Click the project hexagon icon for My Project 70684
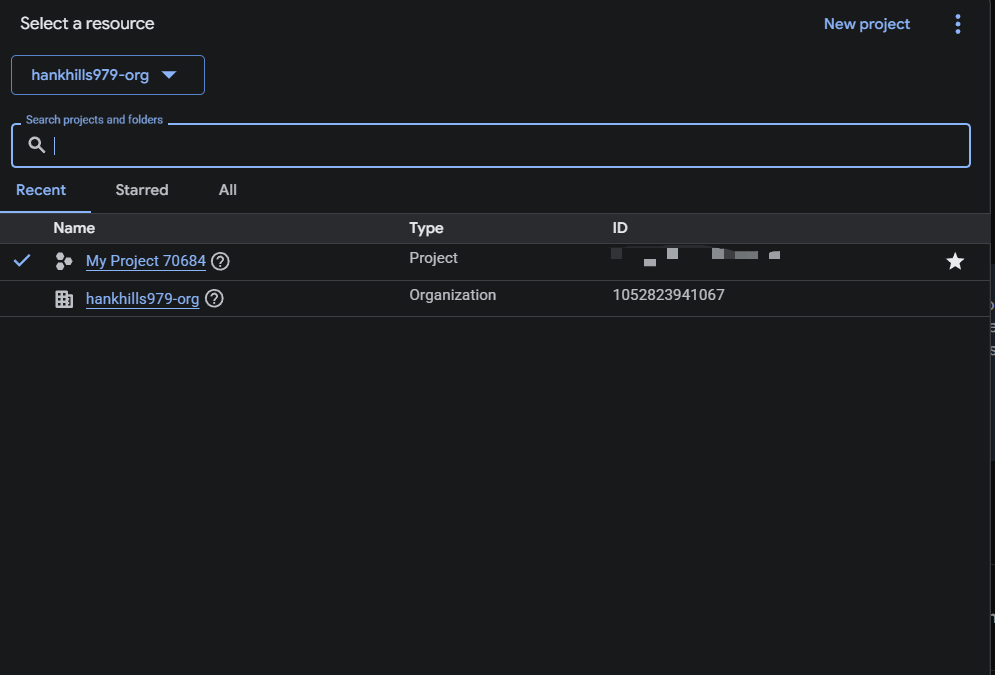This screenshot has height=675, width=995. pyautogui.click(x=63, y=261)
